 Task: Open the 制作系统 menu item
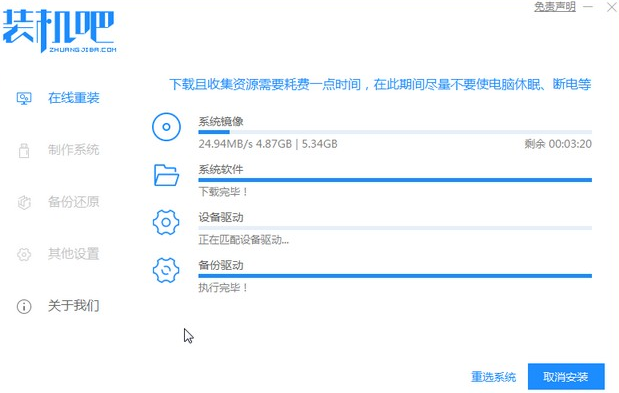(x=73, y=150)
